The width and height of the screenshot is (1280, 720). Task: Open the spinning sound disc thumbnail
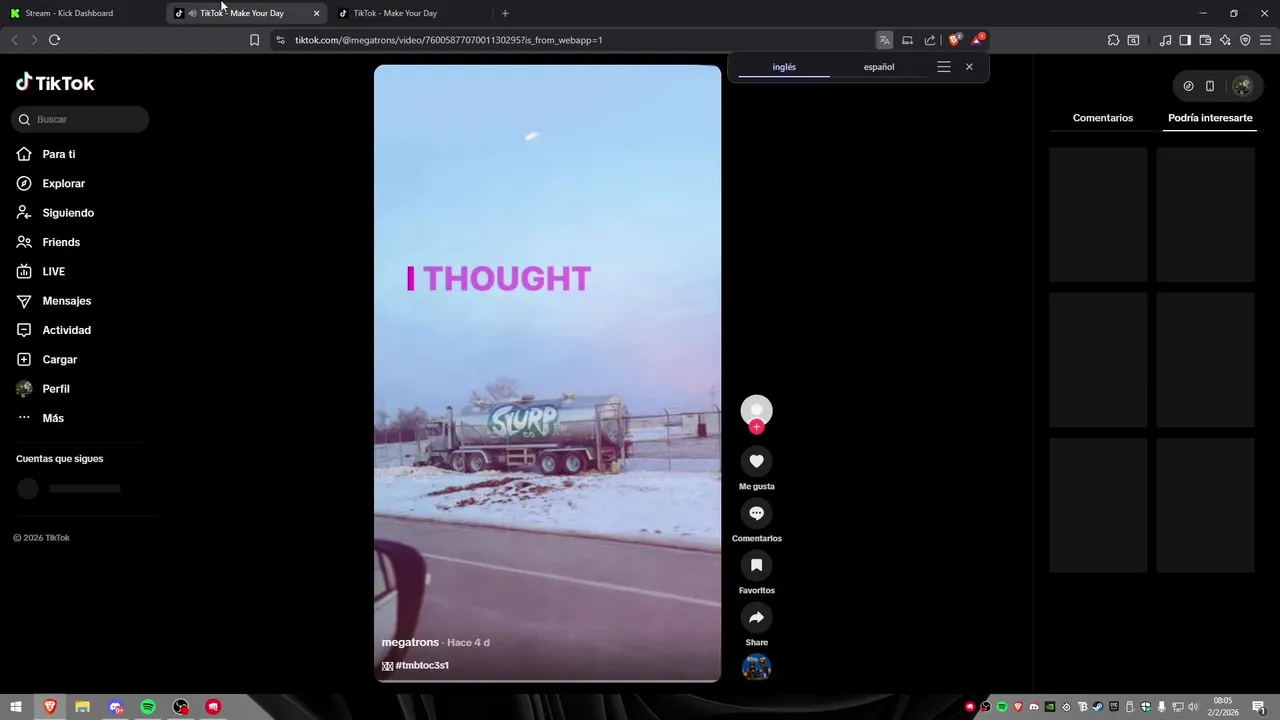(756, 667)
